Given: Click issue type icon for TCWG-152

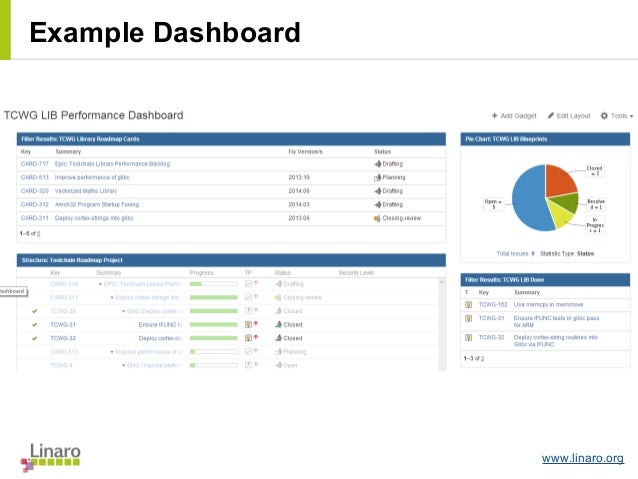Looking at the screenshot, I should tap(469, 304).
